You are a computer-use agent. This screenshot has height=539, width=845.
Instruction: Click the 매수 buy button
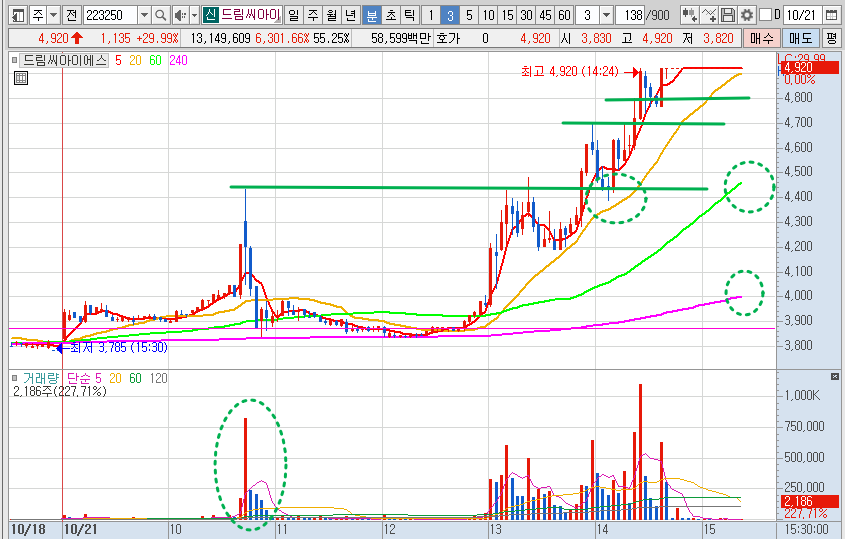(761, 38)
